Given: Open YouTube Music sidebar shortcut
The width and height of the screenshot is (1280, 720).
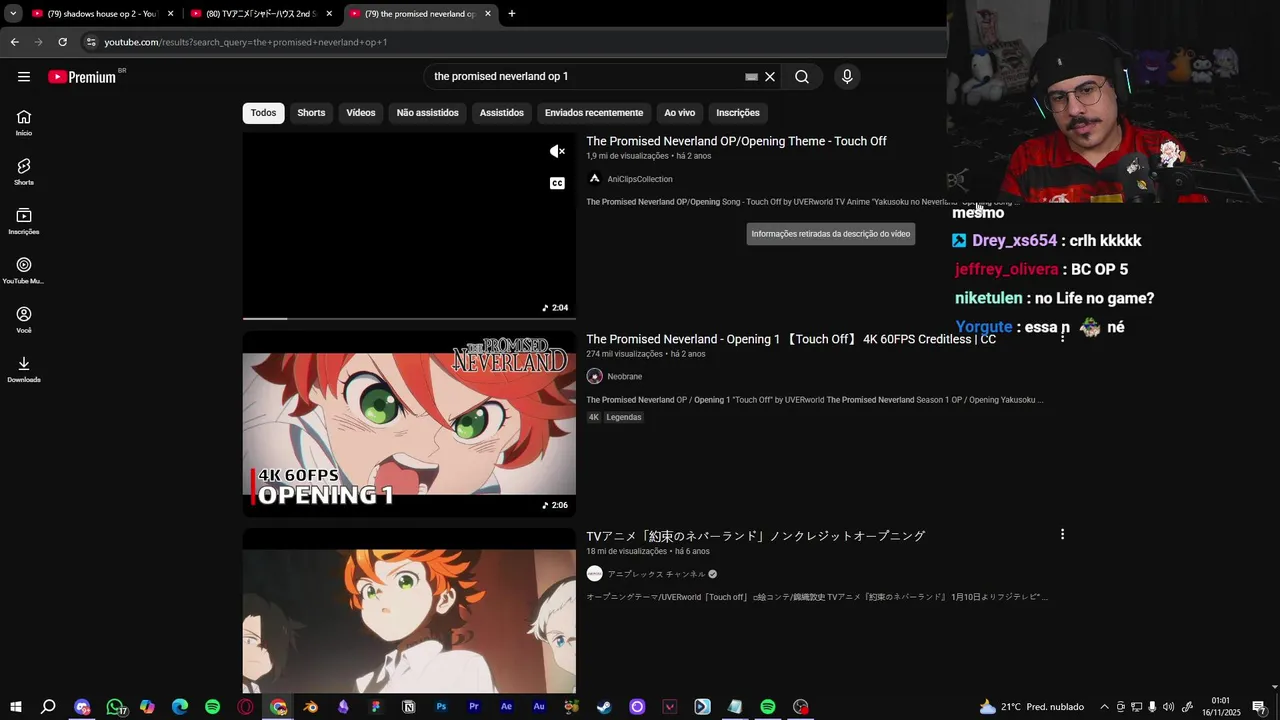Looking at the screenshot, I should click(x=24, y=270).
